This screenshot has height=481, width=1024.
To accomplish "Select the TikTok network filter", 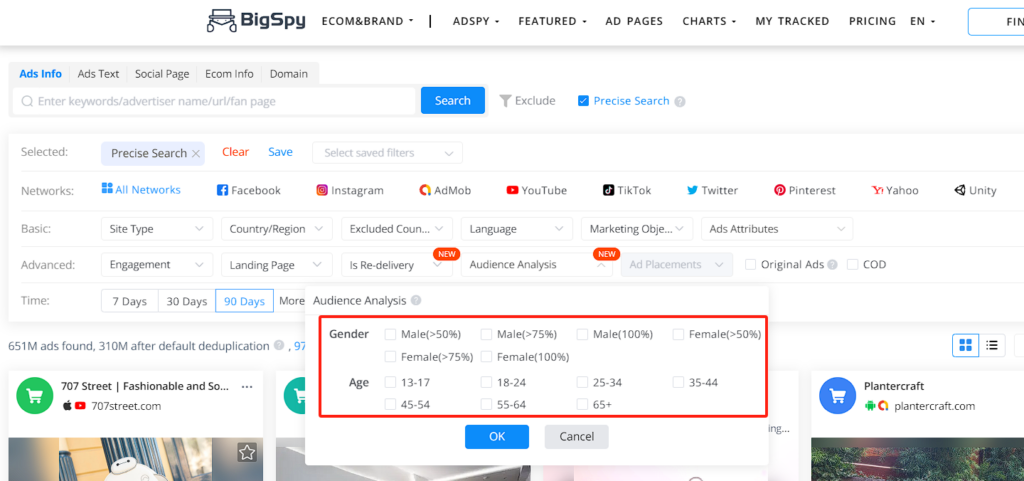I will tap(627, 191).
